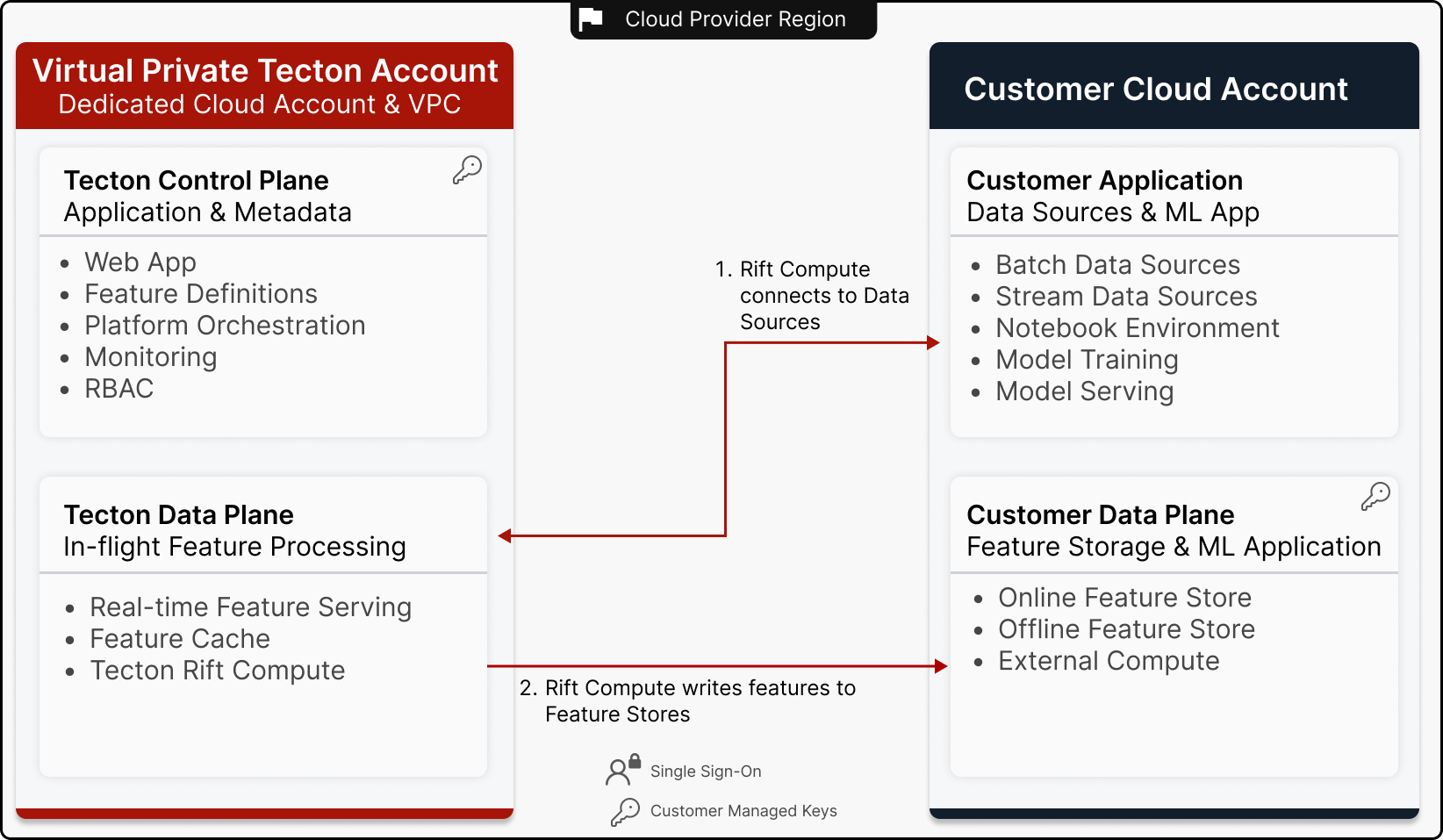The height and width of the screenshot is (840, 1443).
Task: Select the Application & Metadata subtitle
Action: pyautogui.click(x=208, y=212)
